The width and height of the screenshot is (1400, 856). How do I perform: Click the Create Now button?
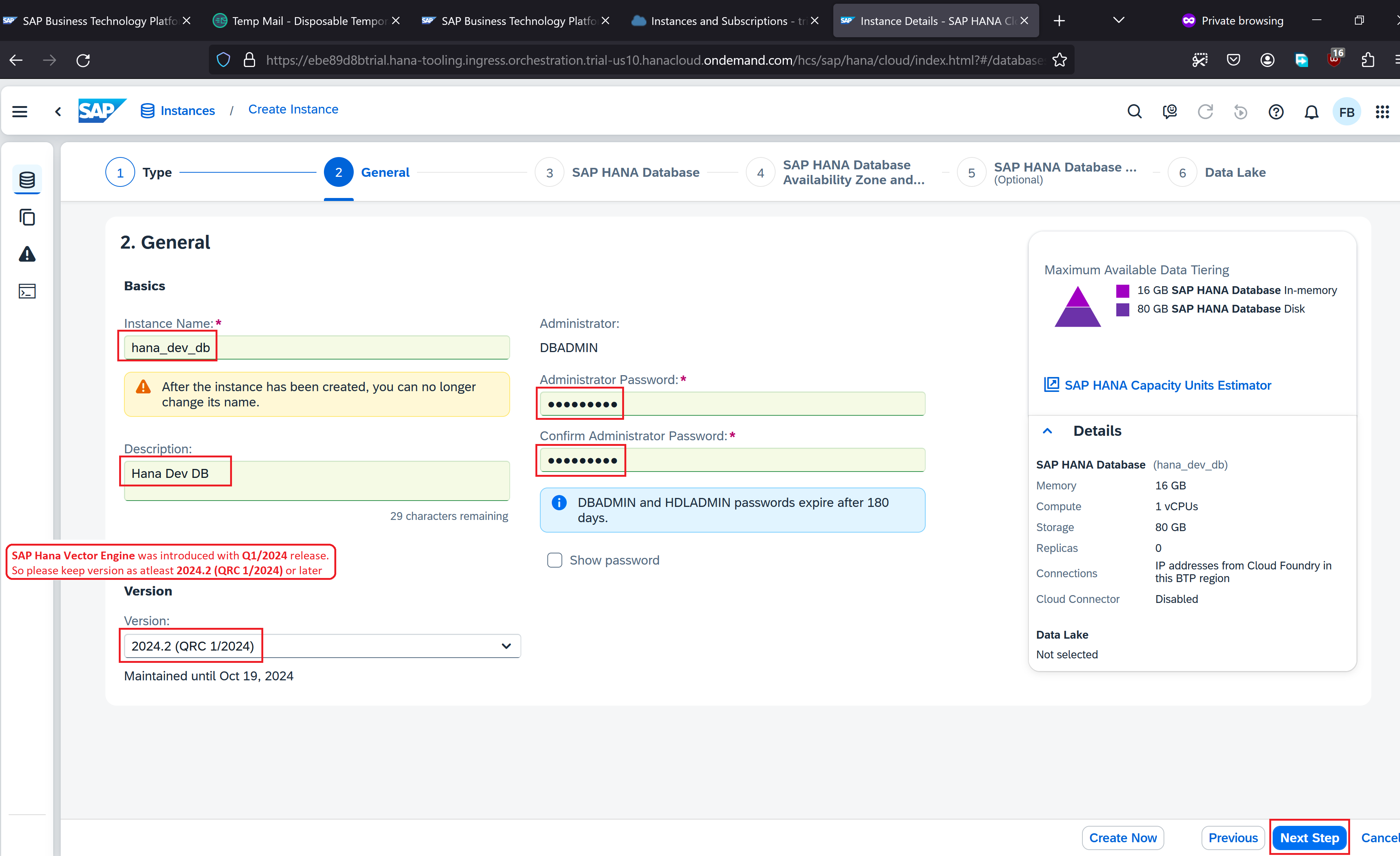[1122, 837]
